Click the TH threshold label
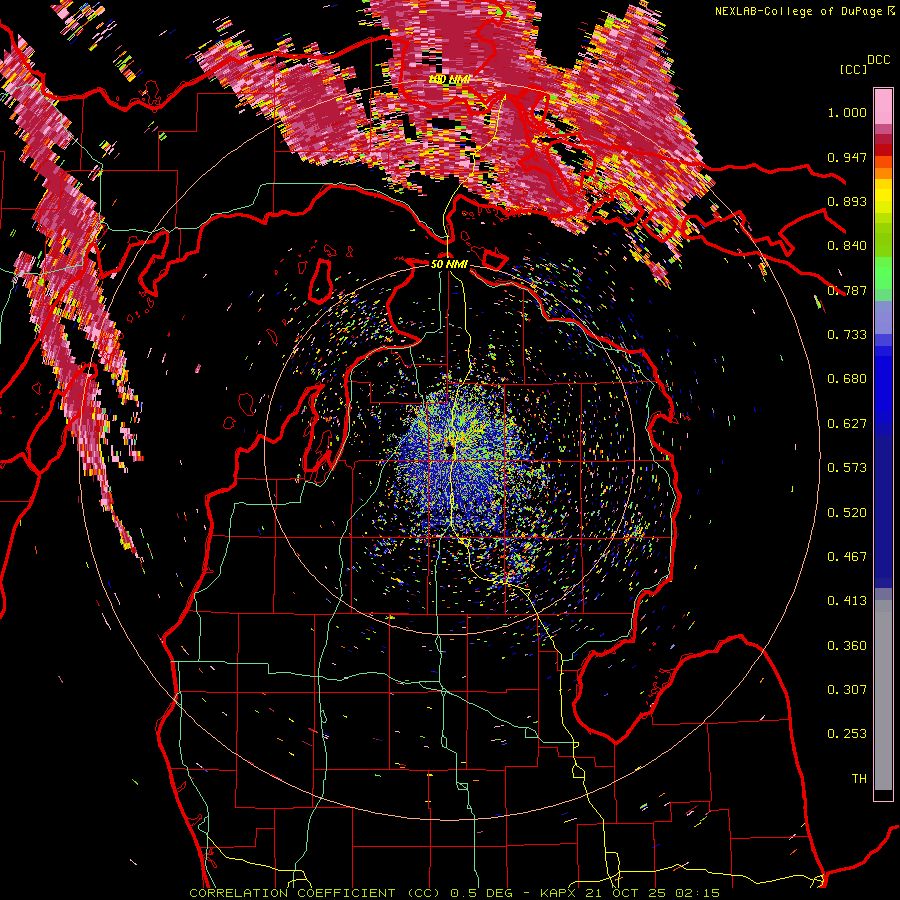The height and width of the screenshot is (900, 900). point(859,779)
